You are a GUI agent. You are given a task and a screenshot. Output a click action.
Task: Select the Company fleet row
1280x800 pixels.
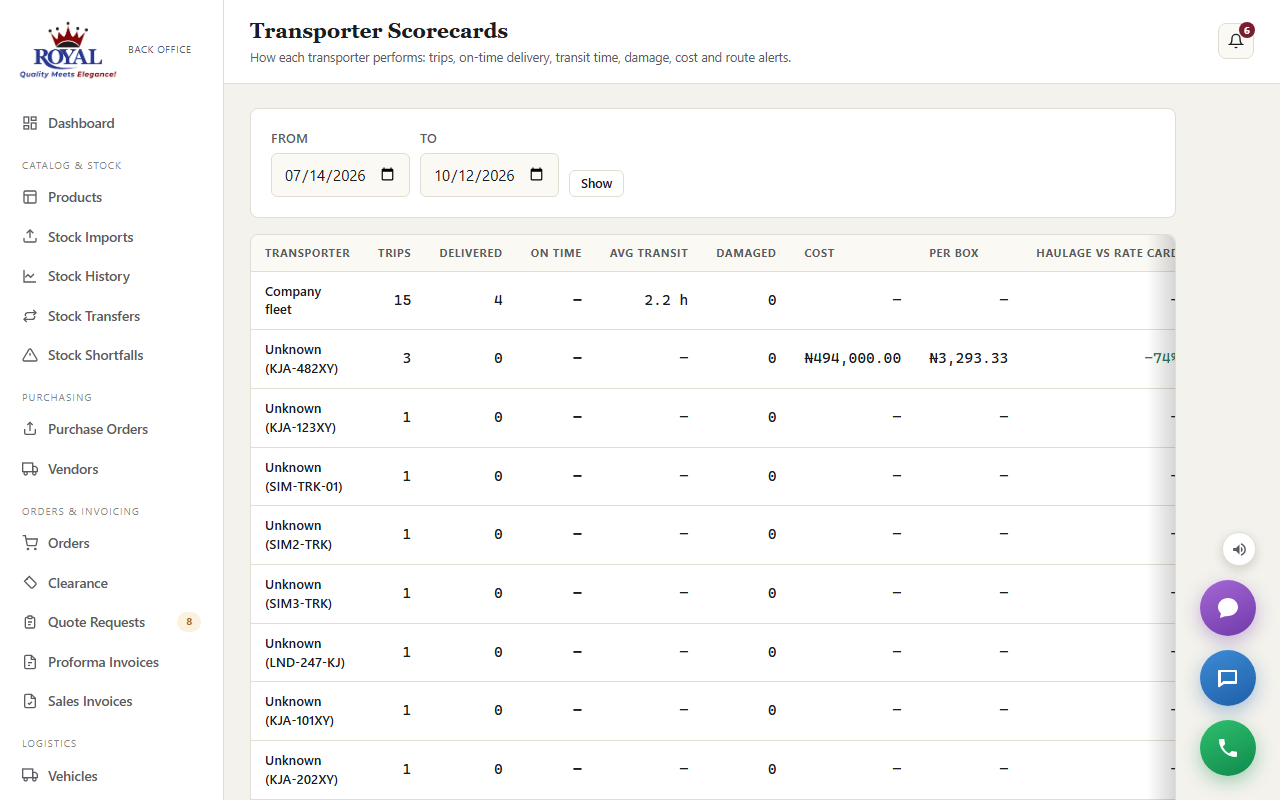tap(712, 301)
